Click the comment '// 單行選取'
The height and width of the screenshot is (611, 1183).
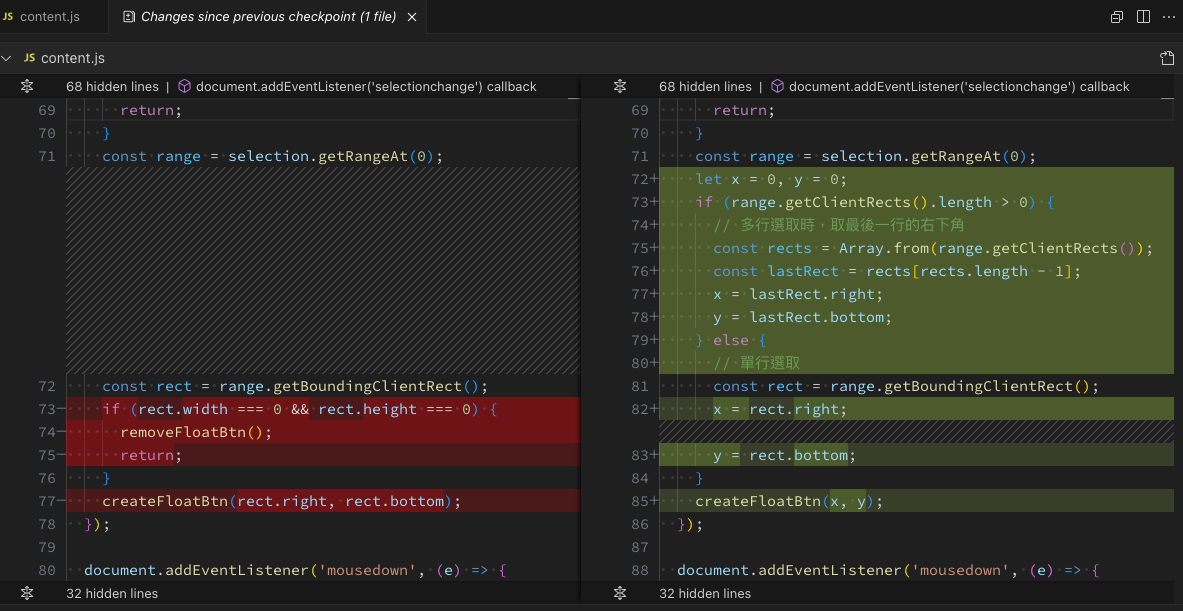pos(756,363)
